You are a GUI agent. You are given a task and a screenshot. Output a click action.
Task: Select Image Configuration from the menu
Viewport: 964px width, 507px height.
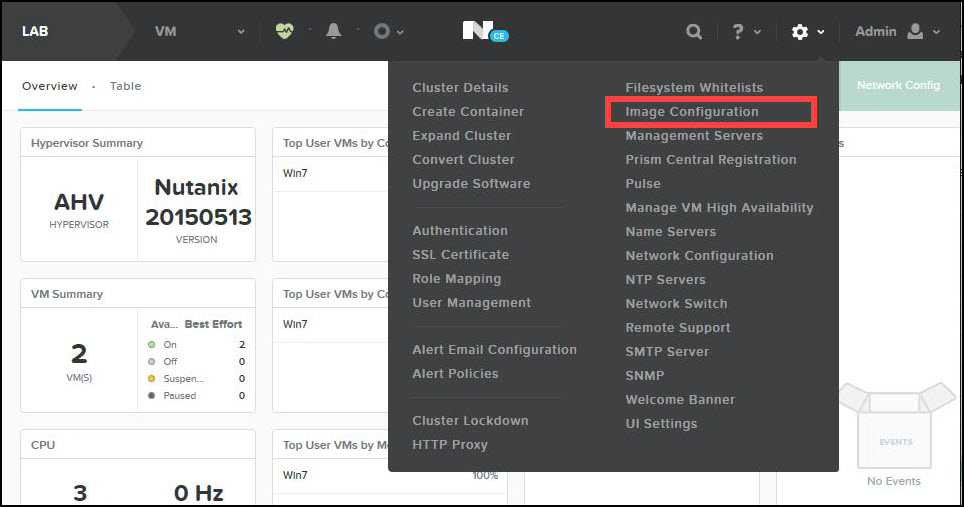click(692, 112)
